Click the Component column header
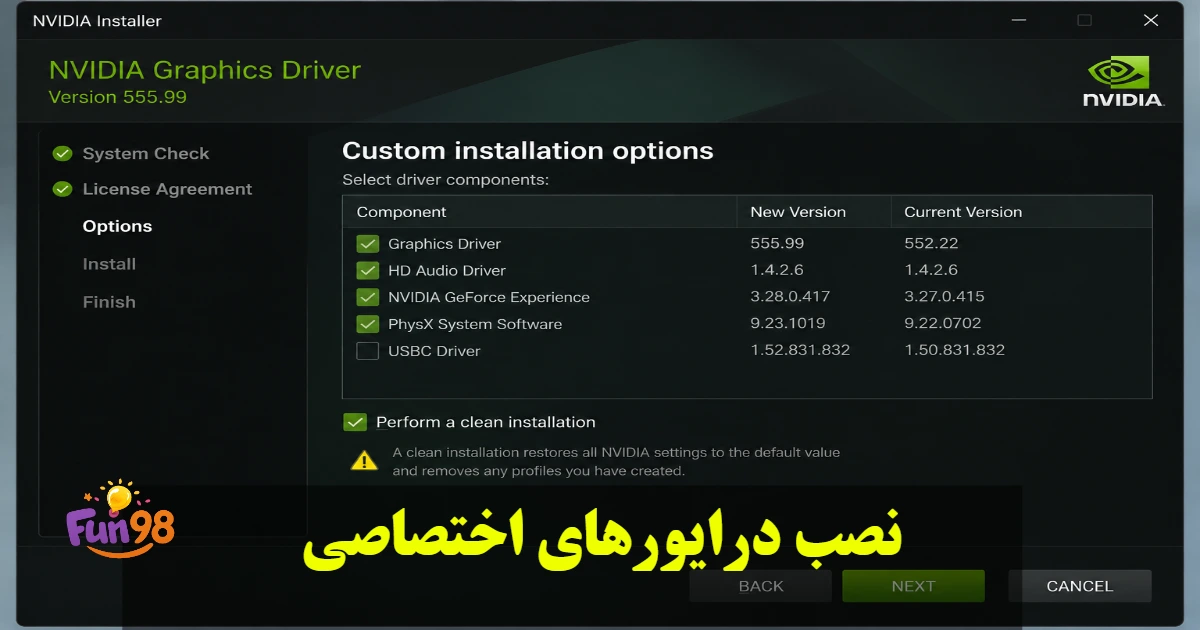The width and height of the screenshot is (1200, 630). click(401, 212)
